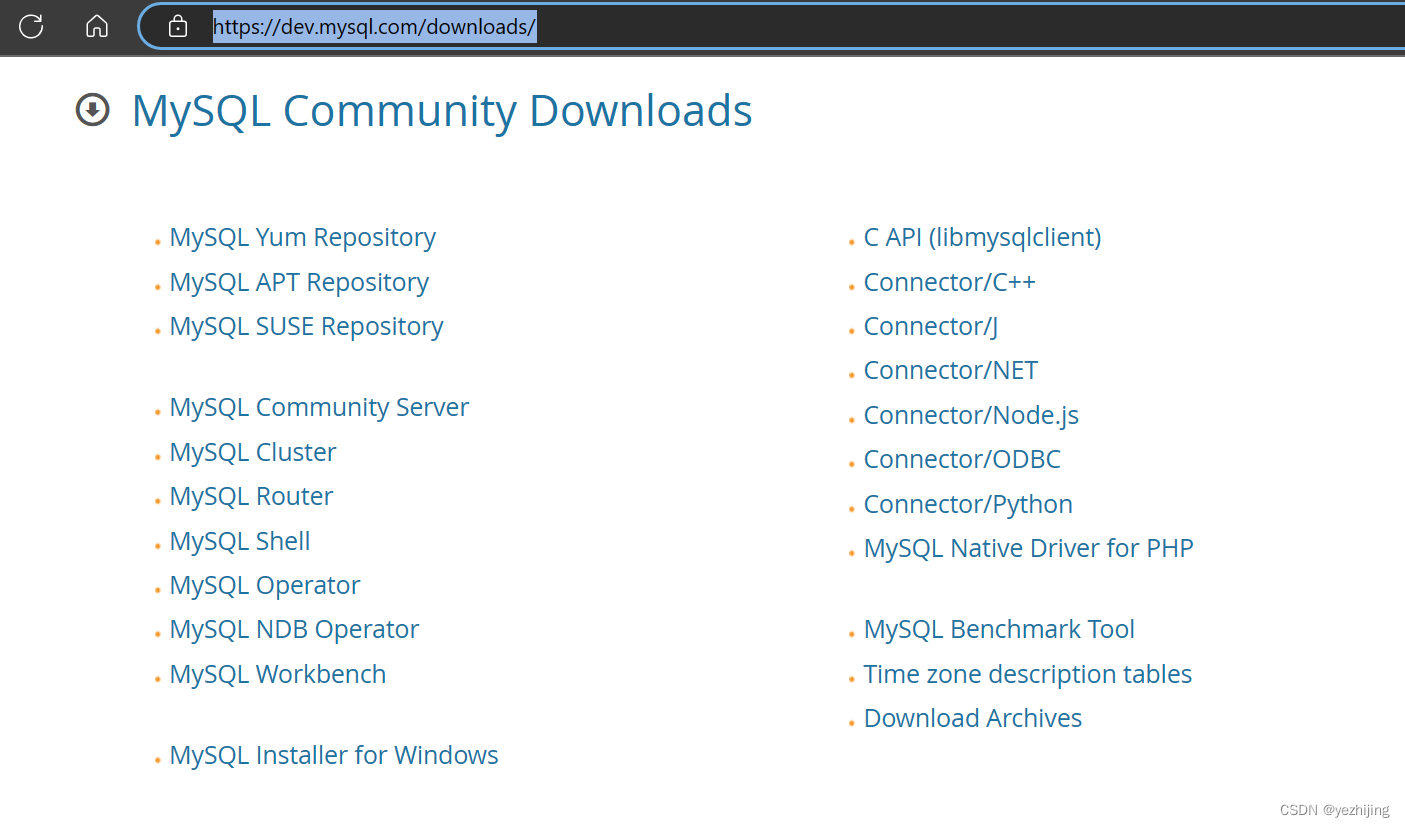Go to MySQL Workbench downloads
1405x827 pixels.
(278, 674)
